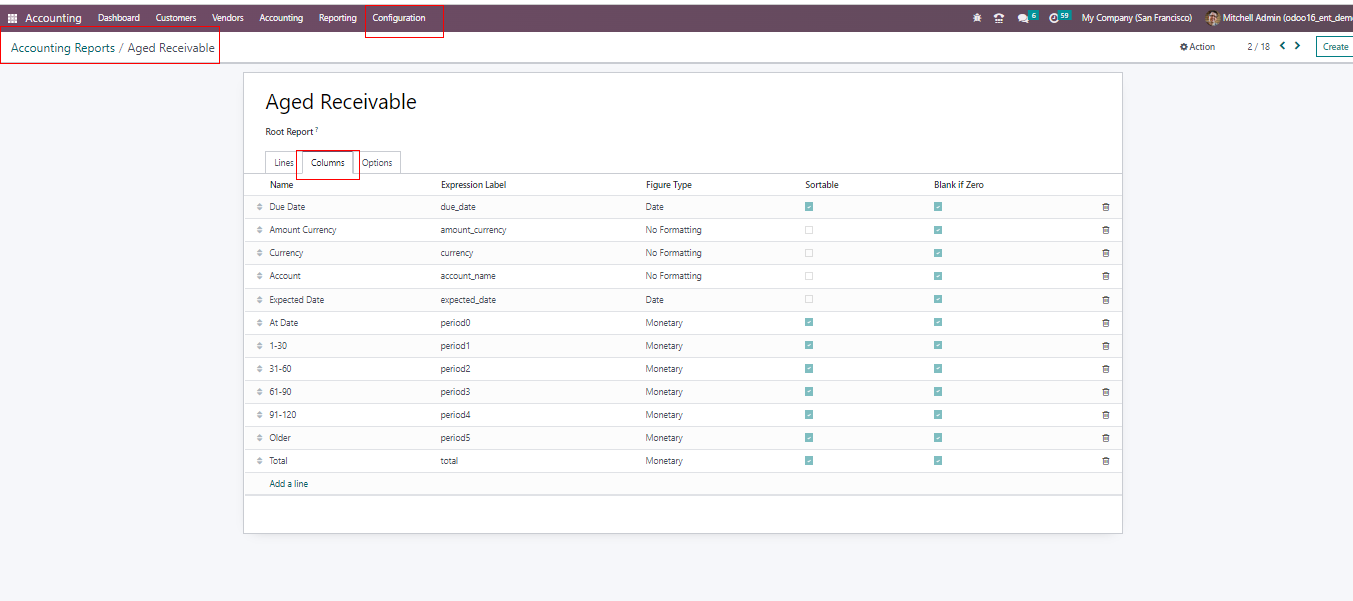Grab the drag handle of Older row
The height and width of the screenshot is (601, 1353).
click(x=259, y=438)
